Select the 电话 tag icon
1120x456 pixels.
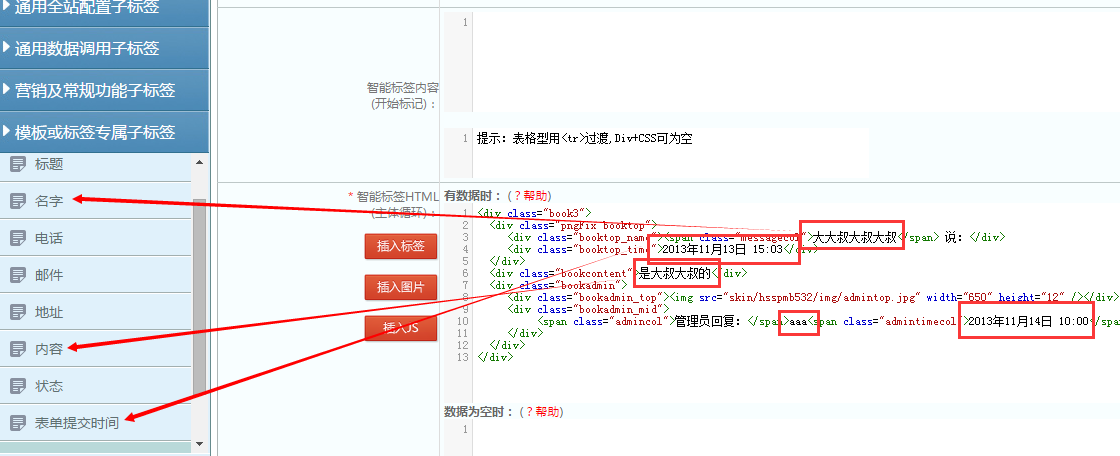point(17,238)
